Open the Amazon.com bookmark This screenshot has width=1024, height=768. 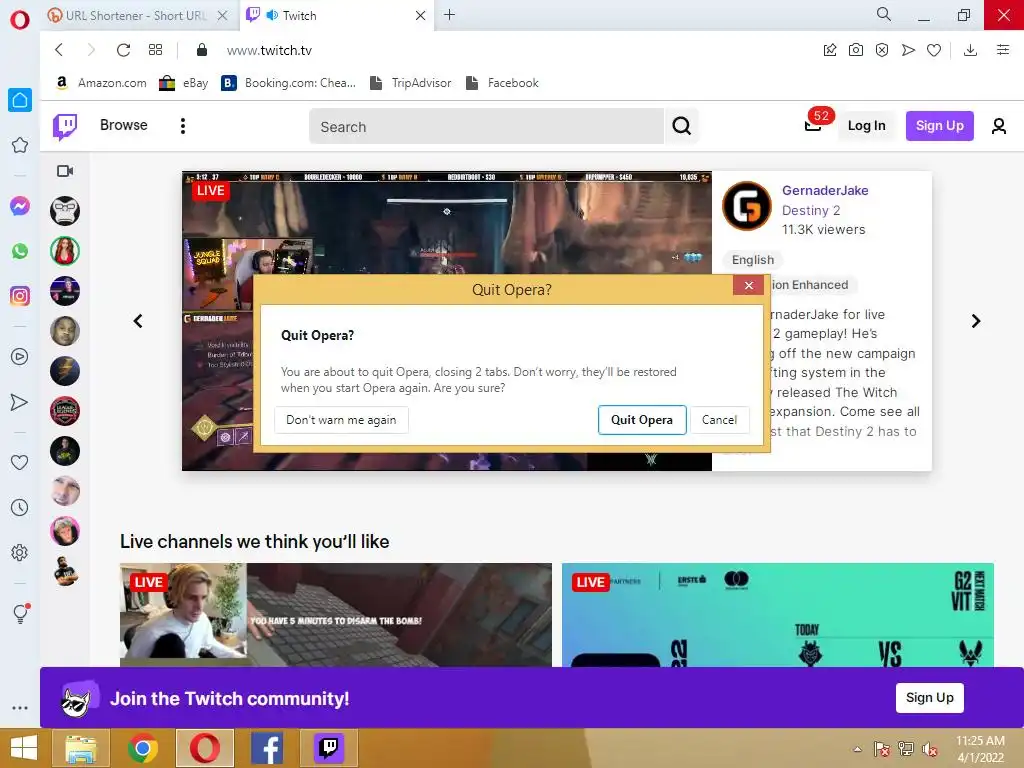coord(101,83)
